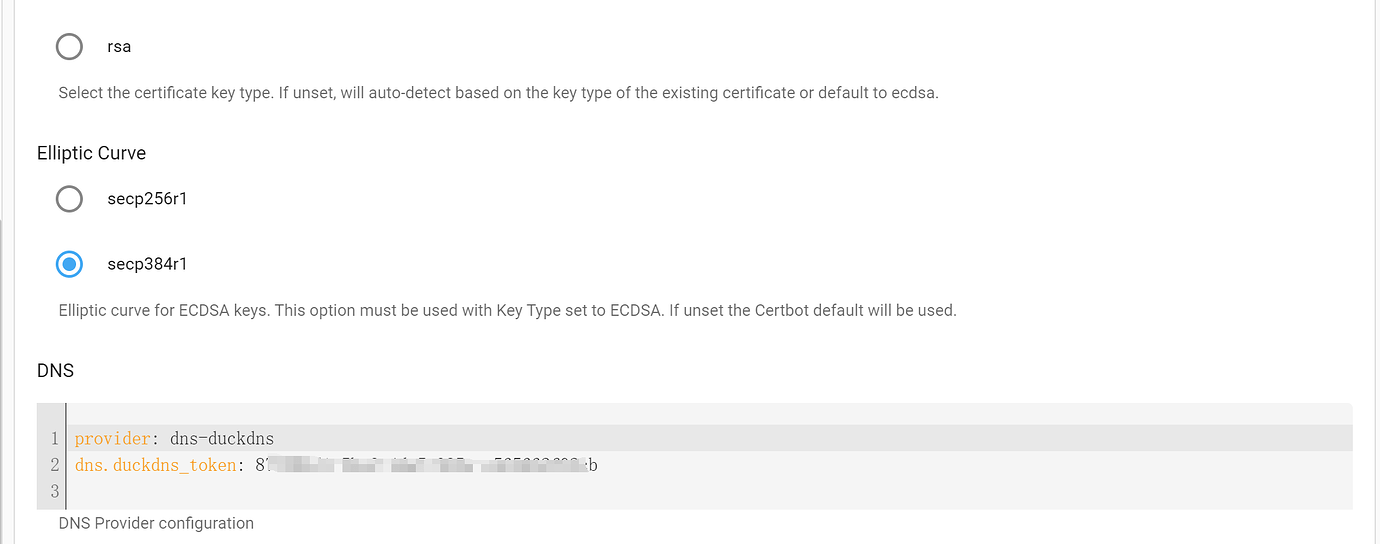Click the 'secp384r1' option label text
Screen dimensions: 1380x544
pyautogui.click(x=147, y=264)
